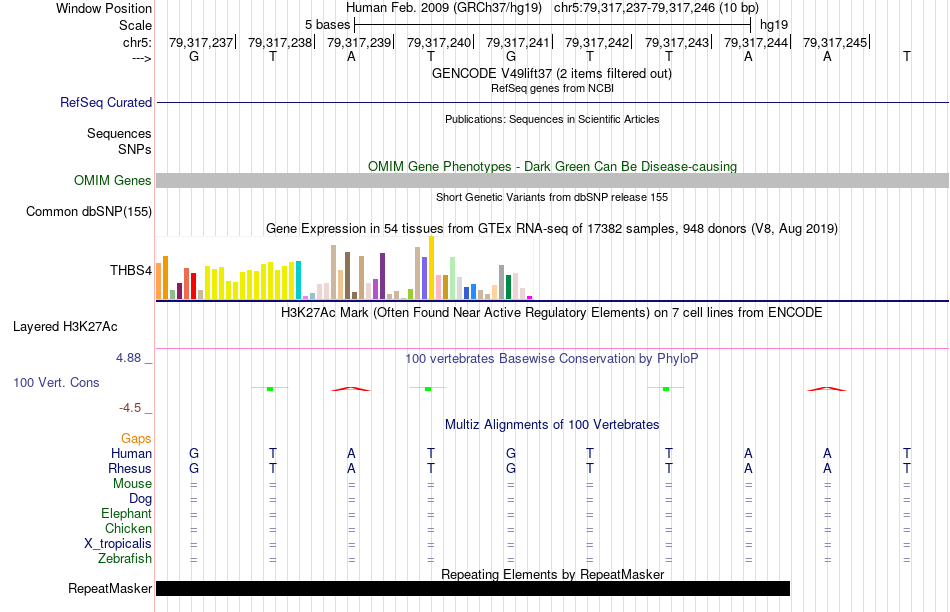Image resolution: width=950 pixels, height=612 pixels.
Task: Click position label 79,317,241
Action: point(517,42)
